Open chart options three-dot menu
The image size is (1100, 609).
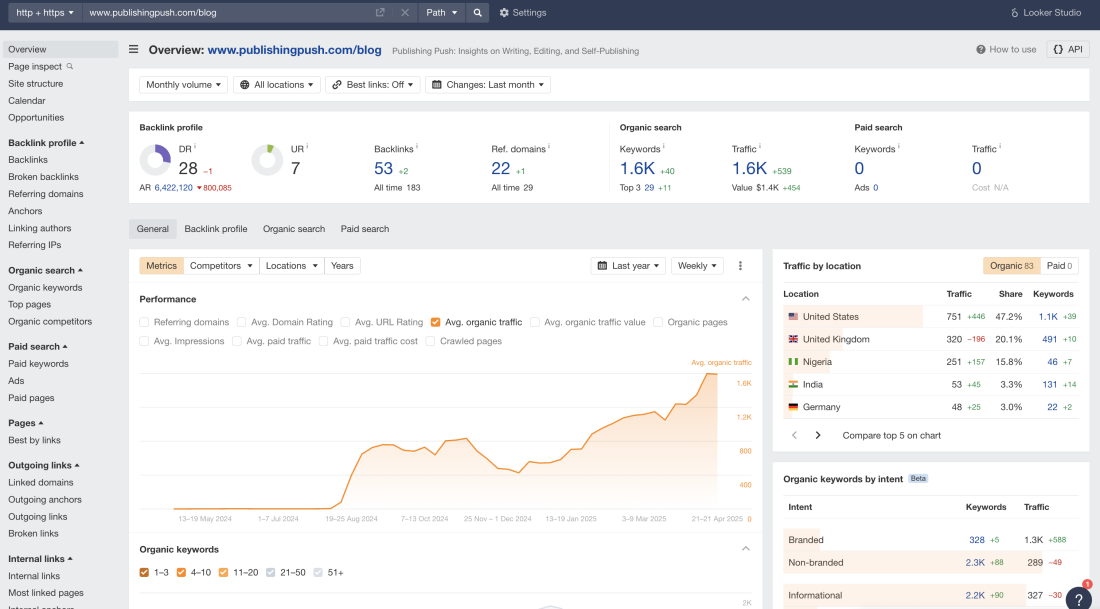coord(740,266)
